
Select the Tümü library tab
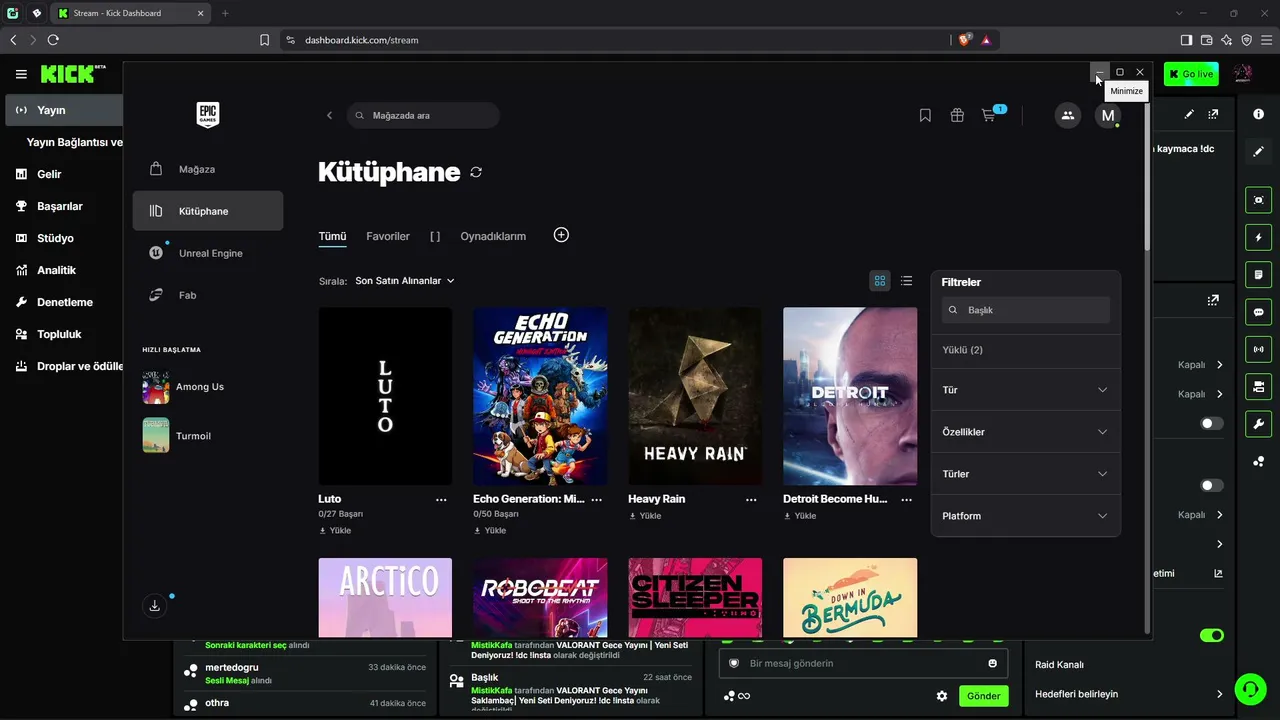coord(332,236)
